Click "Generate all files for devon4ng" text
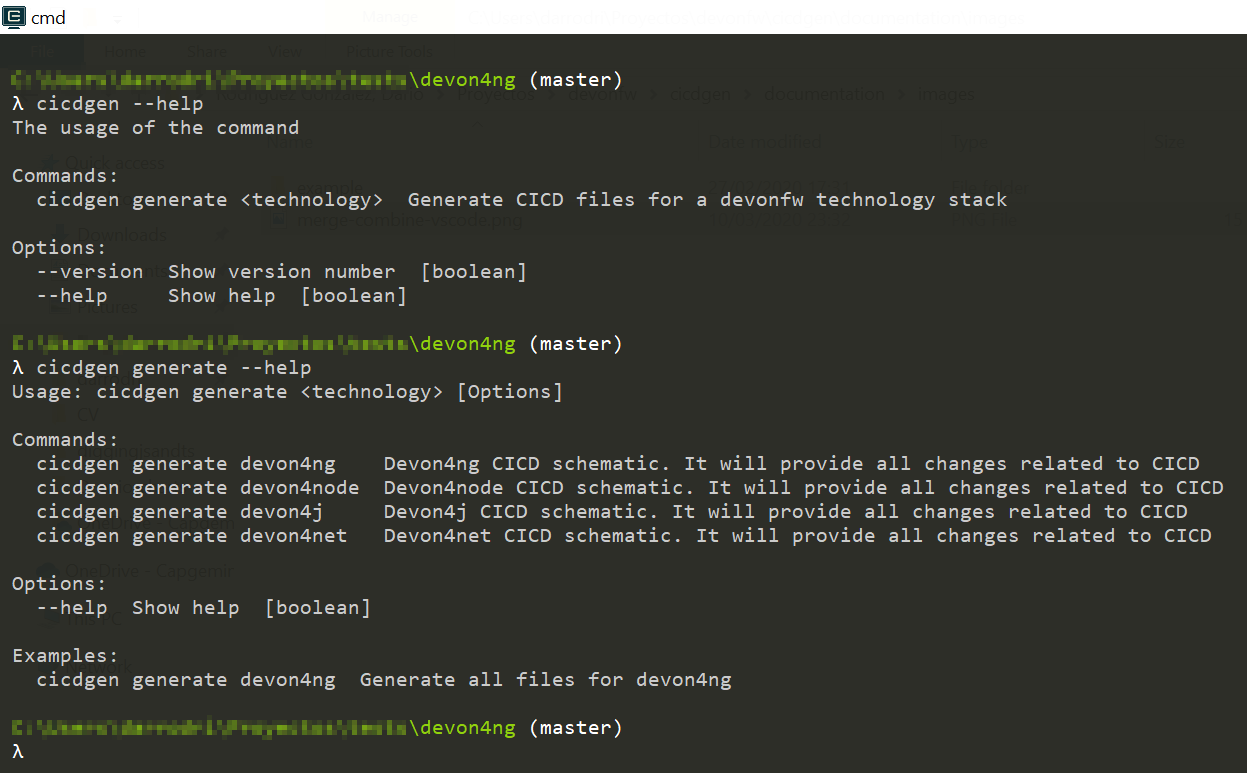1247x773 pixels. pyautogui.click(x=545, y=680)
